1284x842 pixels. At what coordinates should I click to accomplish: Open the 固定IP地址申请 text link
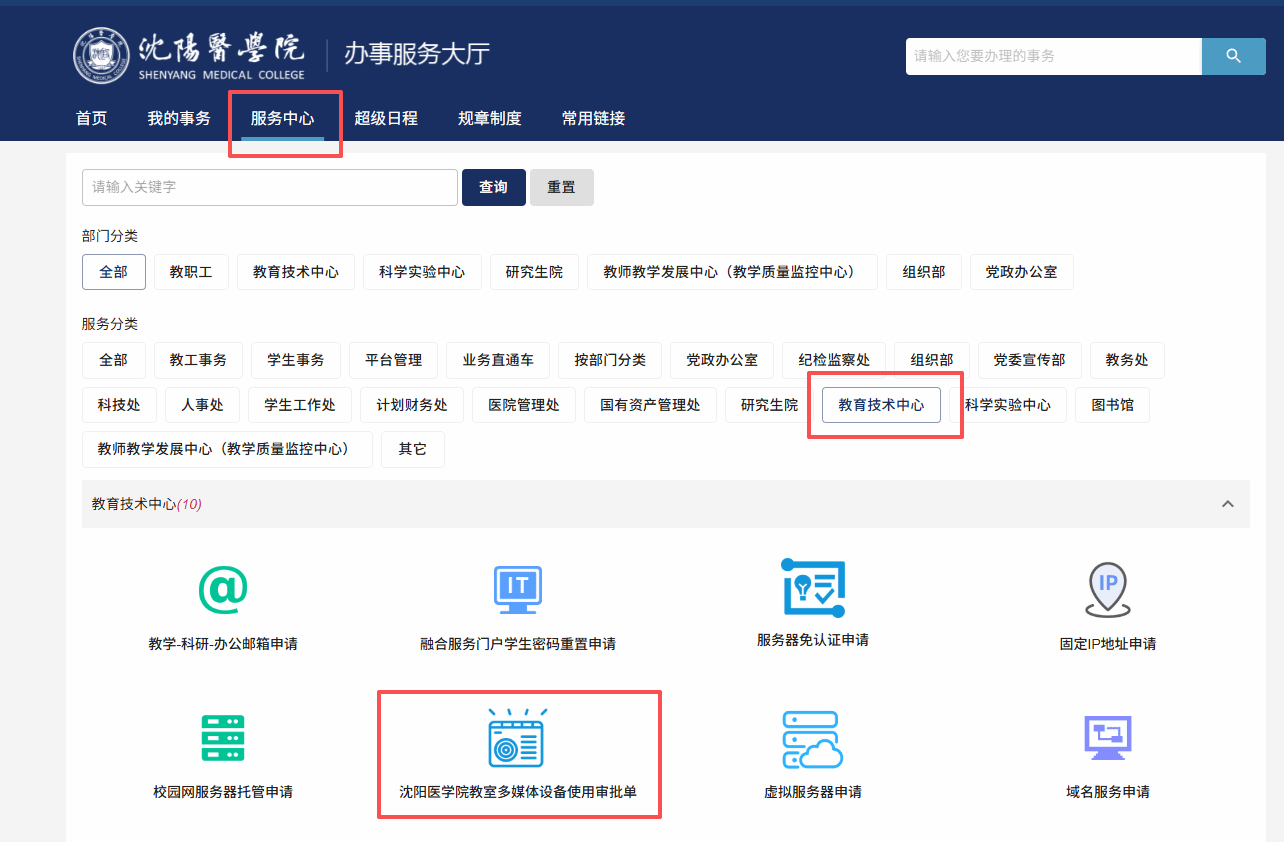[1108, 644]
